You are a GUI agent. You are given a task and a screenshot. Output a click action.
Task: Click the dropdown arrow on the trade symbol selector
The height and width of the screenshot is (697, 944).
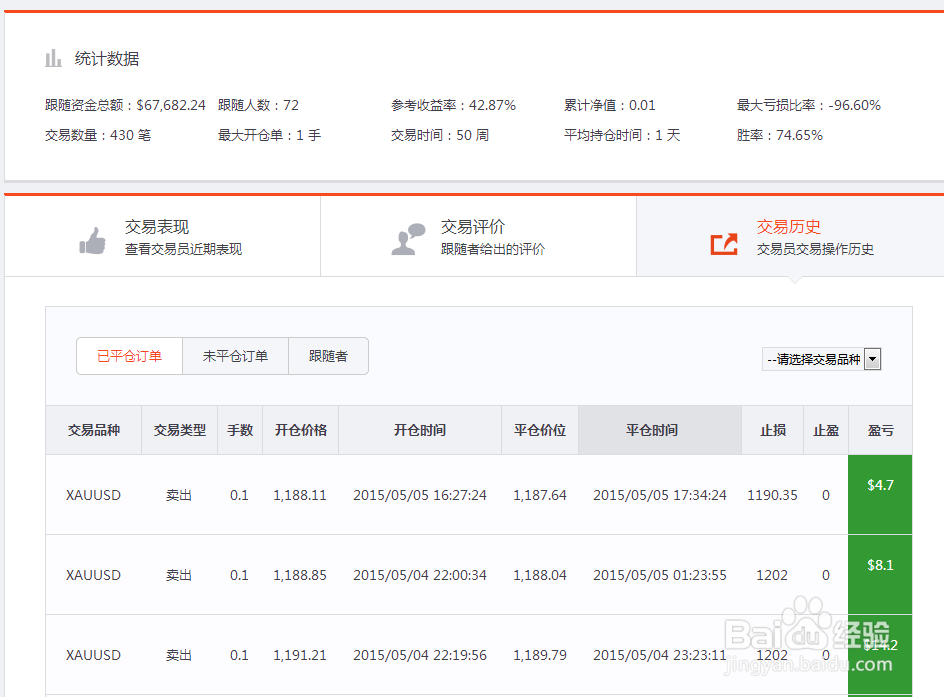click(872, 358)
